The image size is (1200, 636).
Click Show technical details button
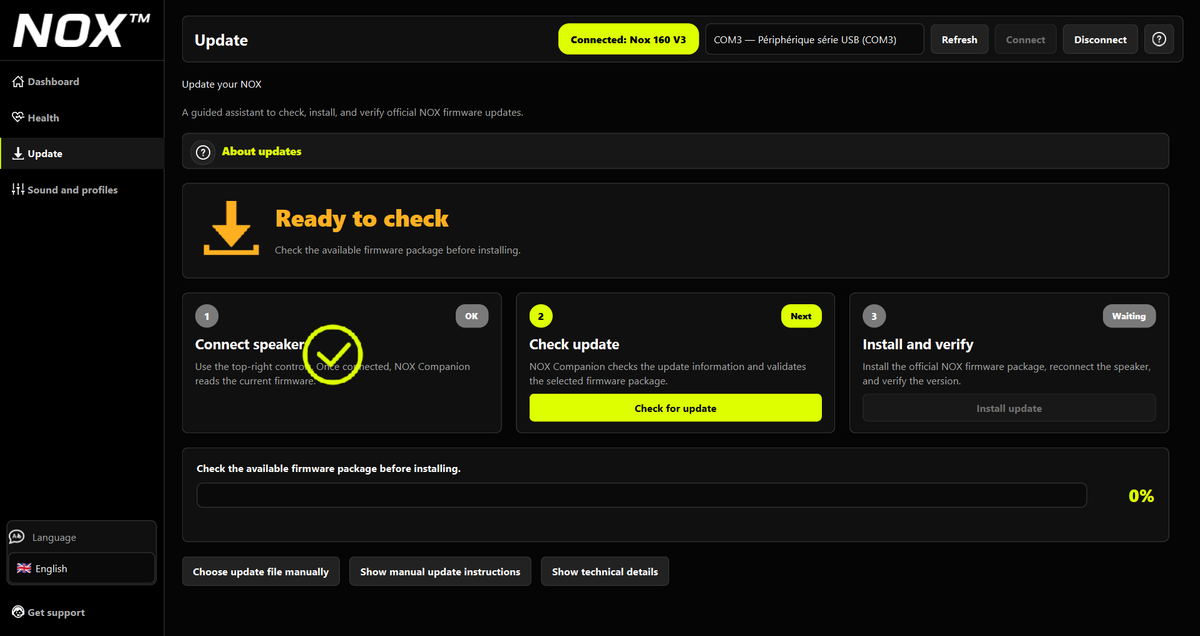pos(605,572)
